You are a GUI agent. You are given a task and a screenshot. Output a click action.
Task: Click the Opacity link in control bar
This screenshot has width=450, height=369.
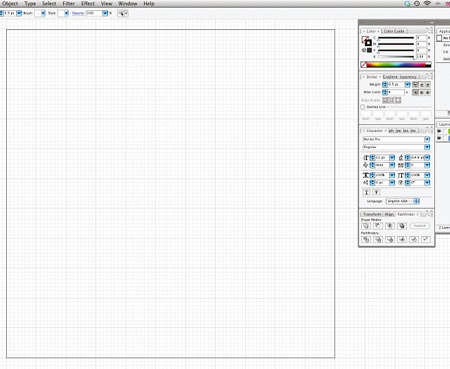click(78, 13)
